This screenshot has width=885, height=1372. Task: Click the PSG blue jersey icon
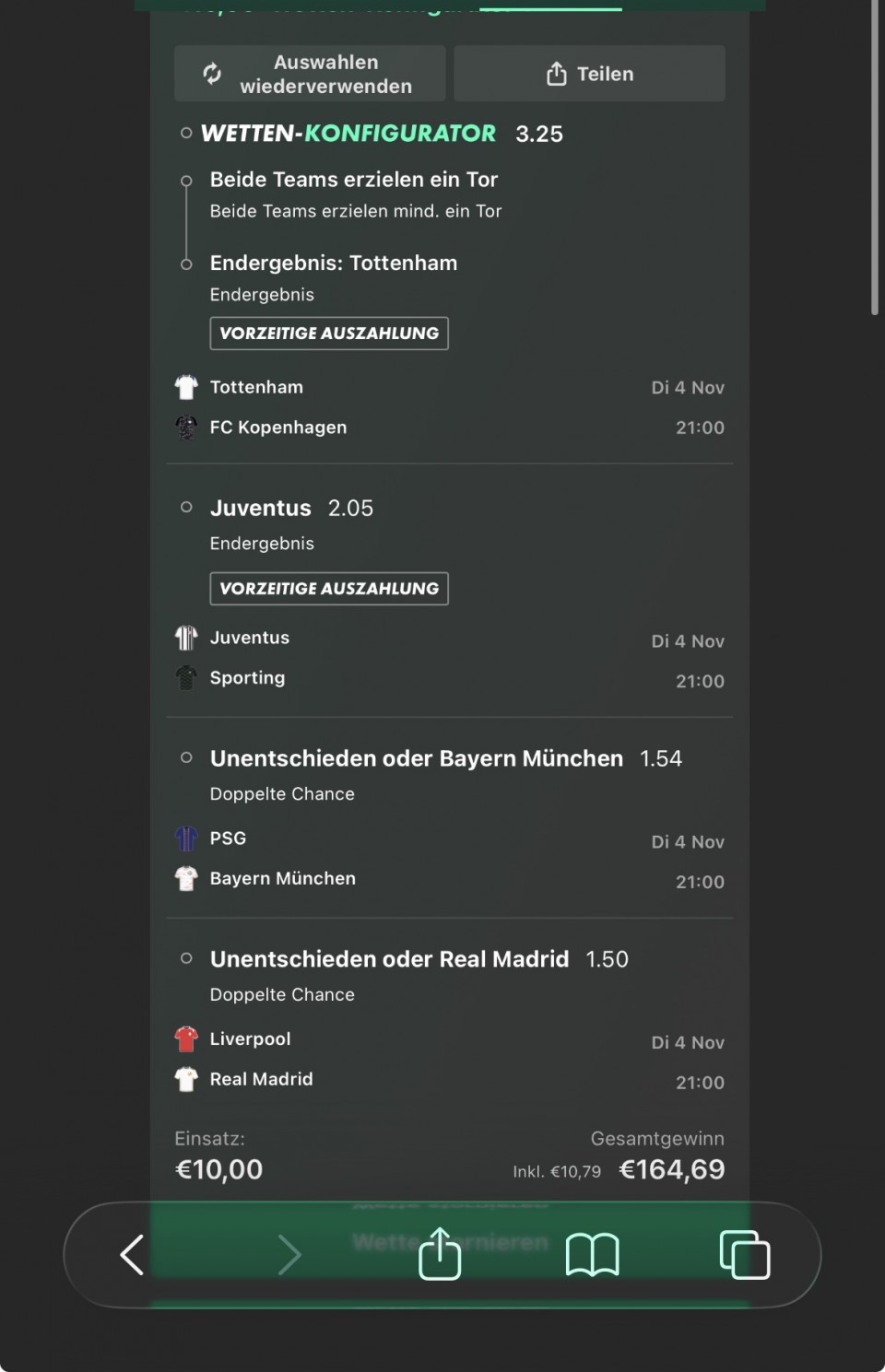pos(186,838)
